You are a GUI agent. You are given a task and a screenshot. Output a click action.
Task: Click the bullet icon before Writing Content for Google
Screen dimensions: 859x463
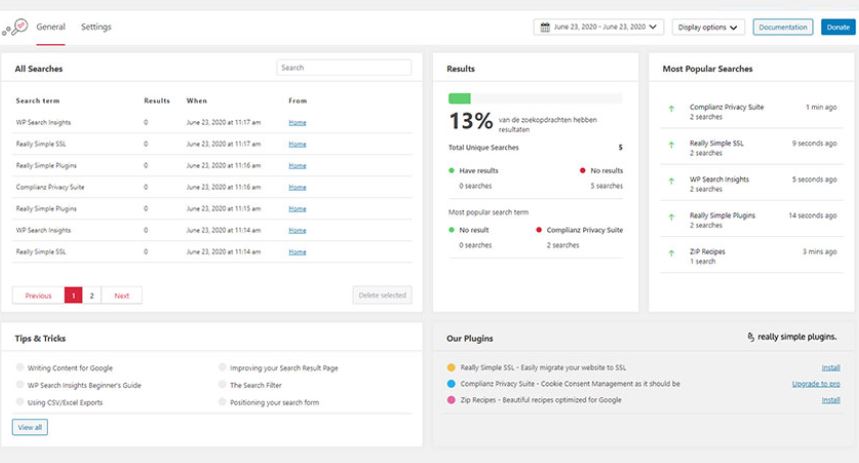pos(20,367)
